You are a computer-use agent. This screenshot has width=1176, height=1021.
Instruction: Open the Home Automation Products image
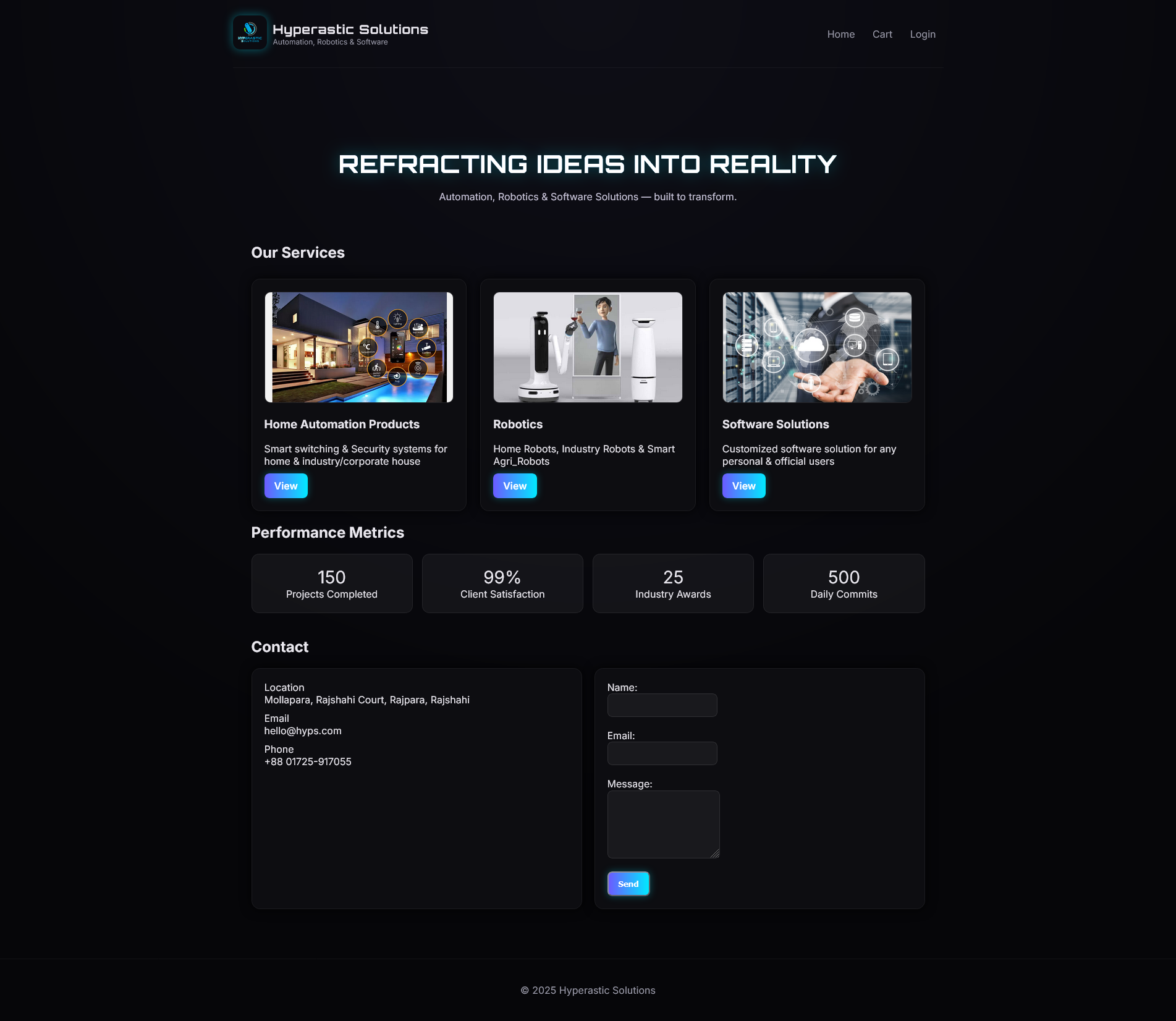[x=358, y=347]
